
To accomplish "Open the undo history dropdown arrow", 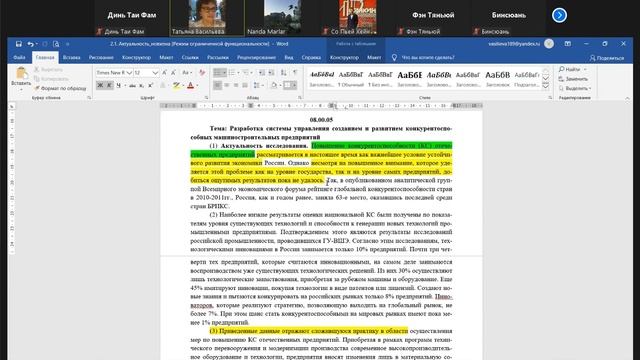I will [36, 44].
